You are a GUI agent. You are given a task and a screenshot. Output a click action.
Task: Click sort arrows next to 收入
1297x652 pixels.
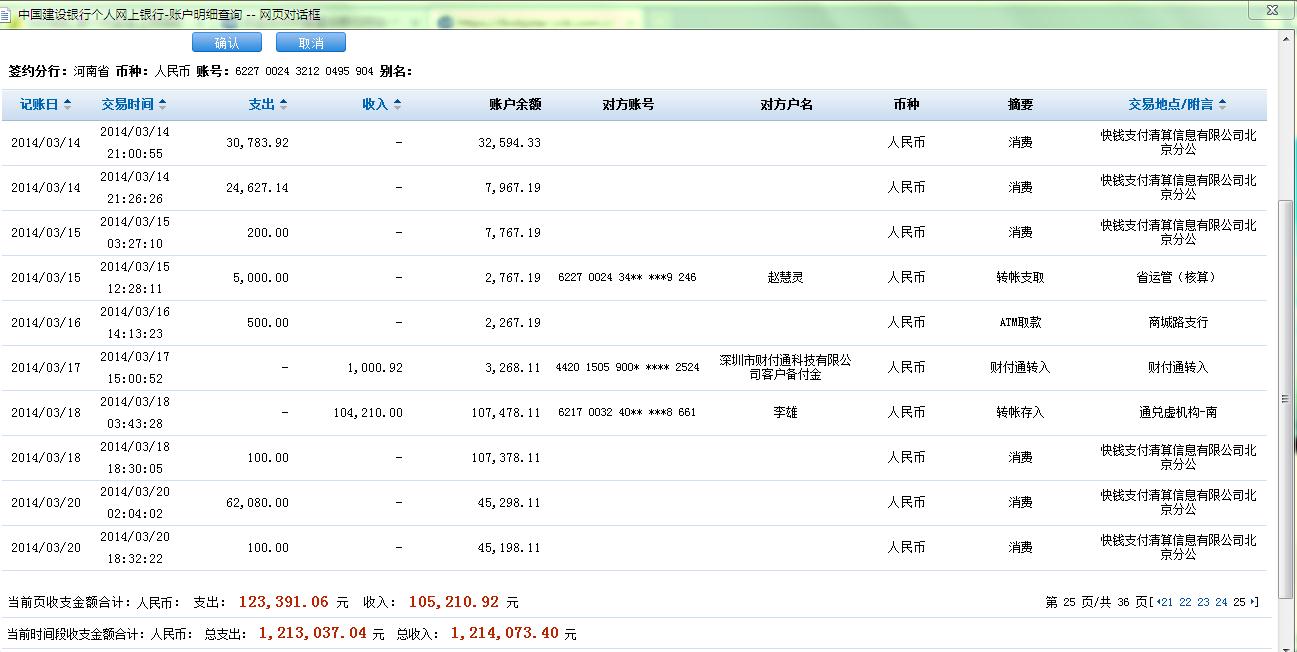(397, 105)
